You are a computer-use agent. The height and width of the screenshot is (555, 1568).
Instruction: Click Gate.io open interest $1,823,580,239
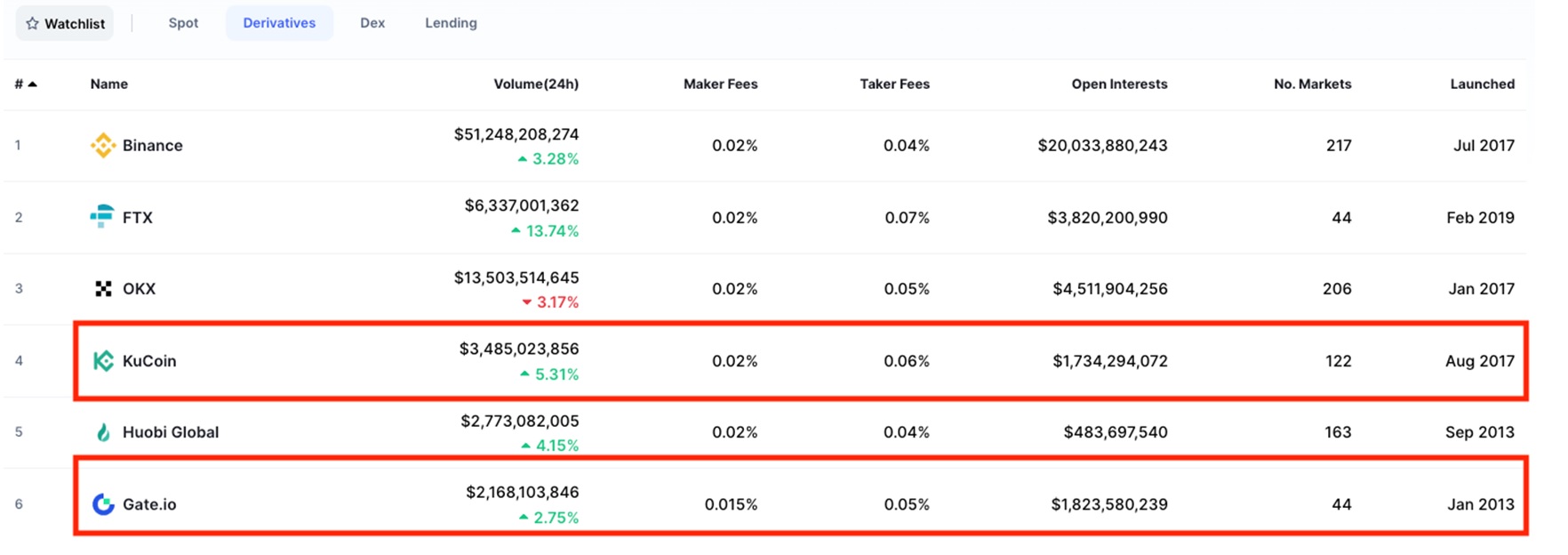coord(1109,504)
